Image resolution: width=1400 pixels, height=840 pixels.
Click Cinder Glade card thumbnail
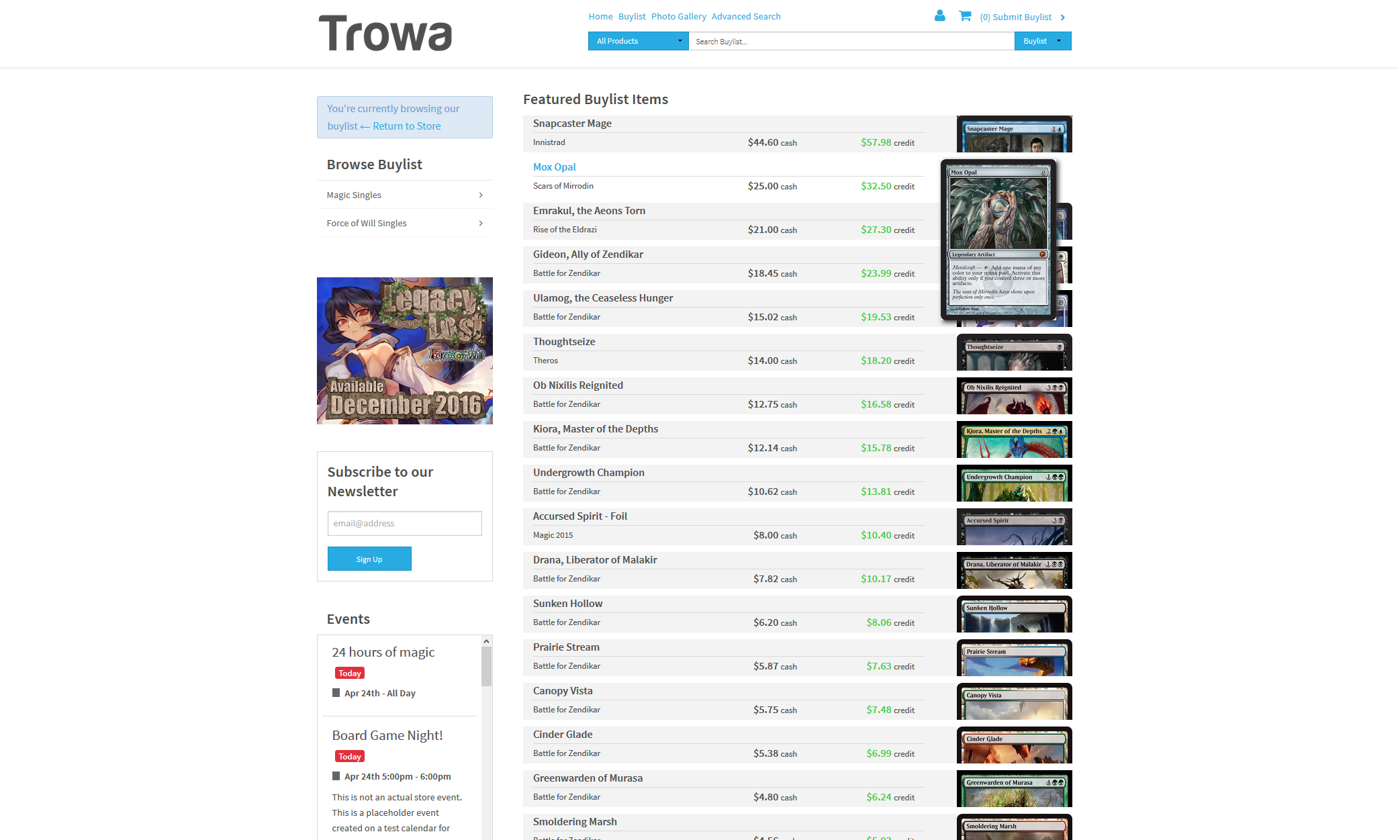[x=1014, y=745]
